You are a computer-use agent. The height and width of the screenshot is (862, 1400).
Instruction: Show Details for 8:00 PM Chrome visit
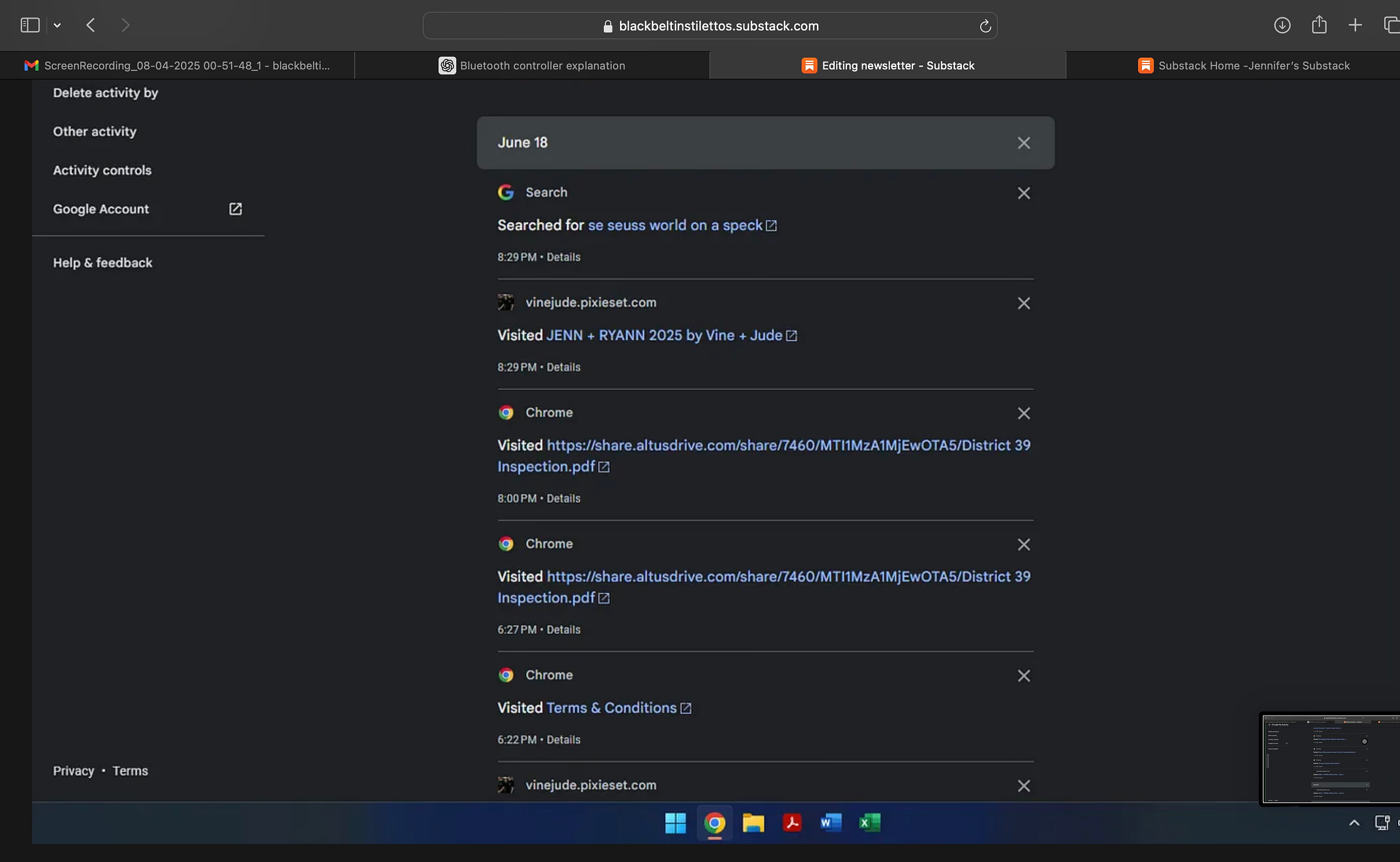[x=563, y=499]
